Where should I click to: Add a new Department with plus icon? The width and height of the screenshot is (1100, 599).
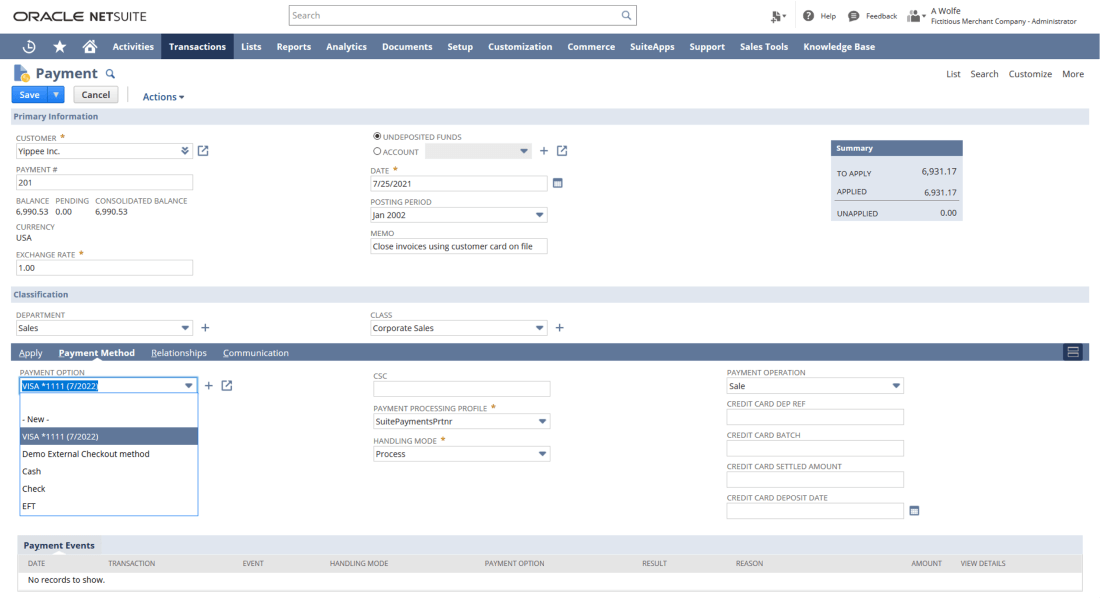tap(205, 327)
